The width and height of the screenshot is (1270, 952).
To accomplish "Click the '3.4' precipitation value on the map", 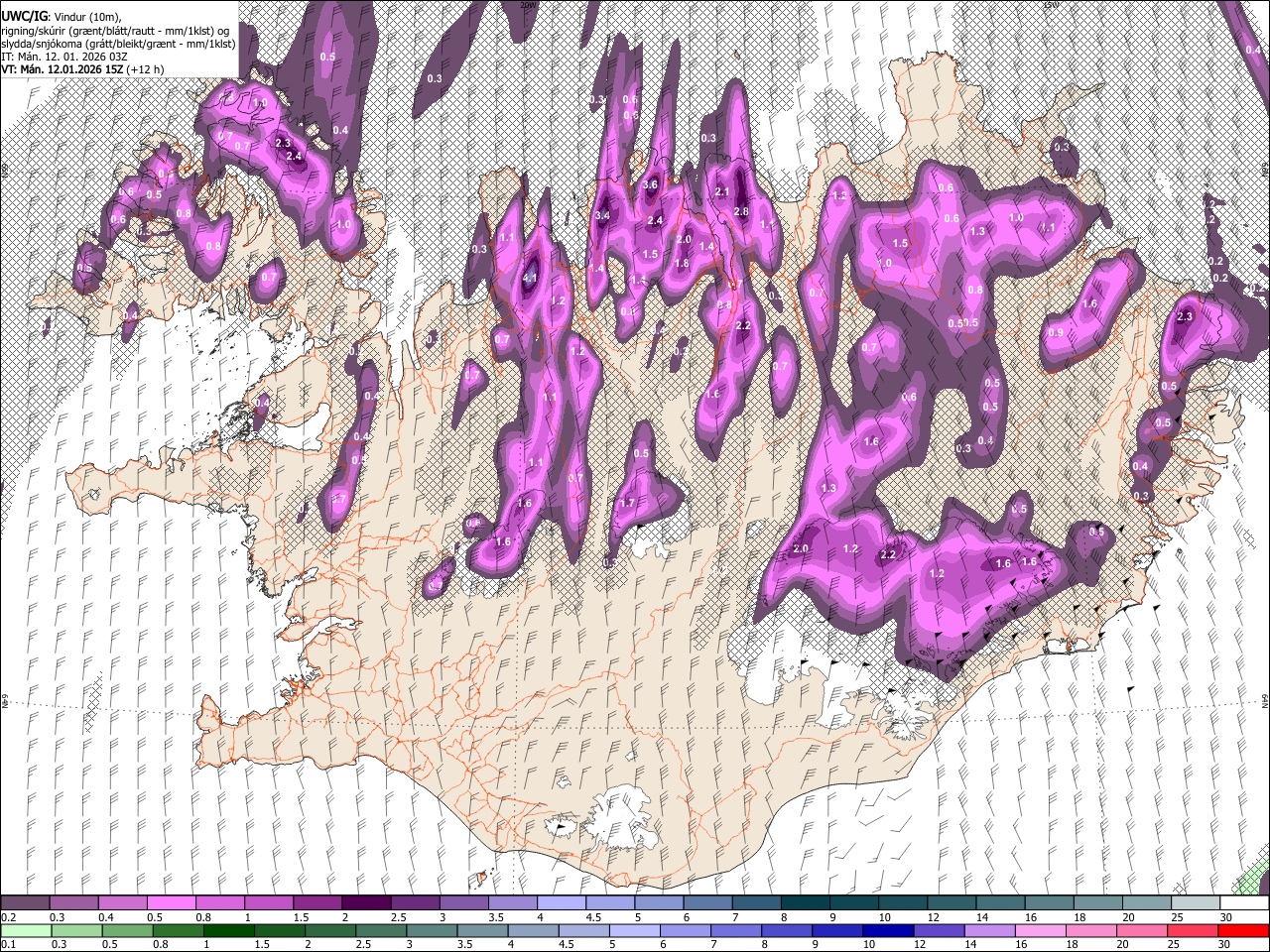I will 602,215.
